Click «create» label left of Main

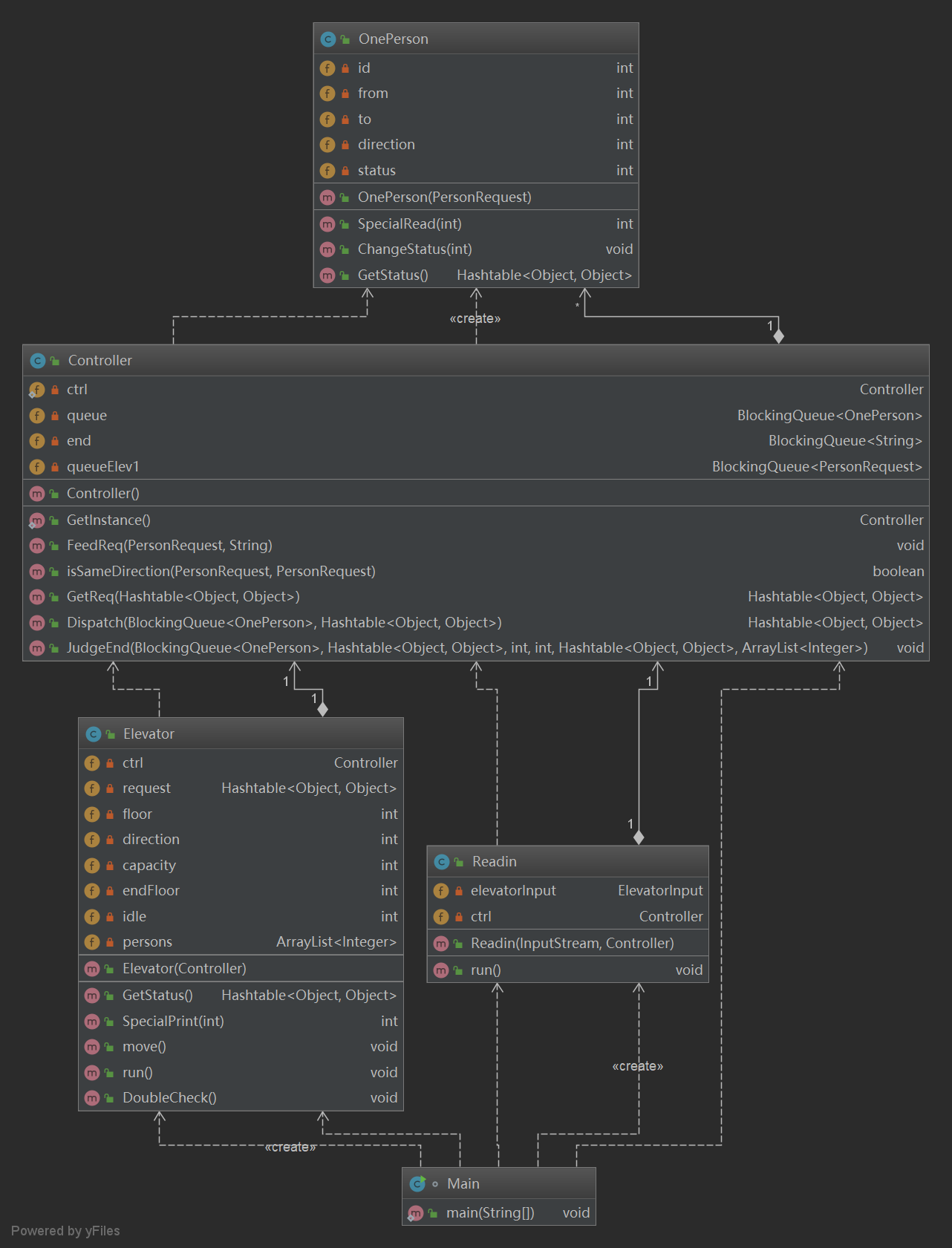coord(290,1147)
